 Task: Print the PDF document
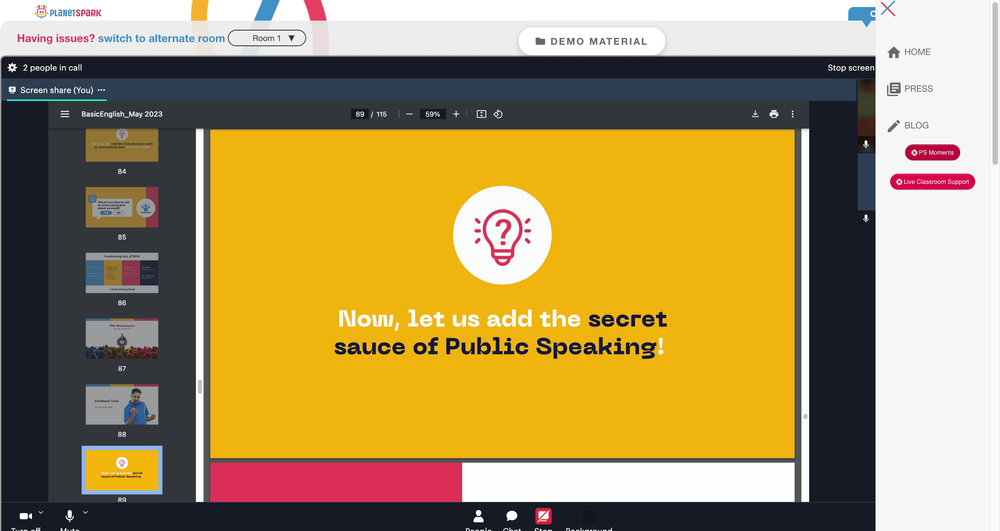pyautogui.click(x=774, y=114)
